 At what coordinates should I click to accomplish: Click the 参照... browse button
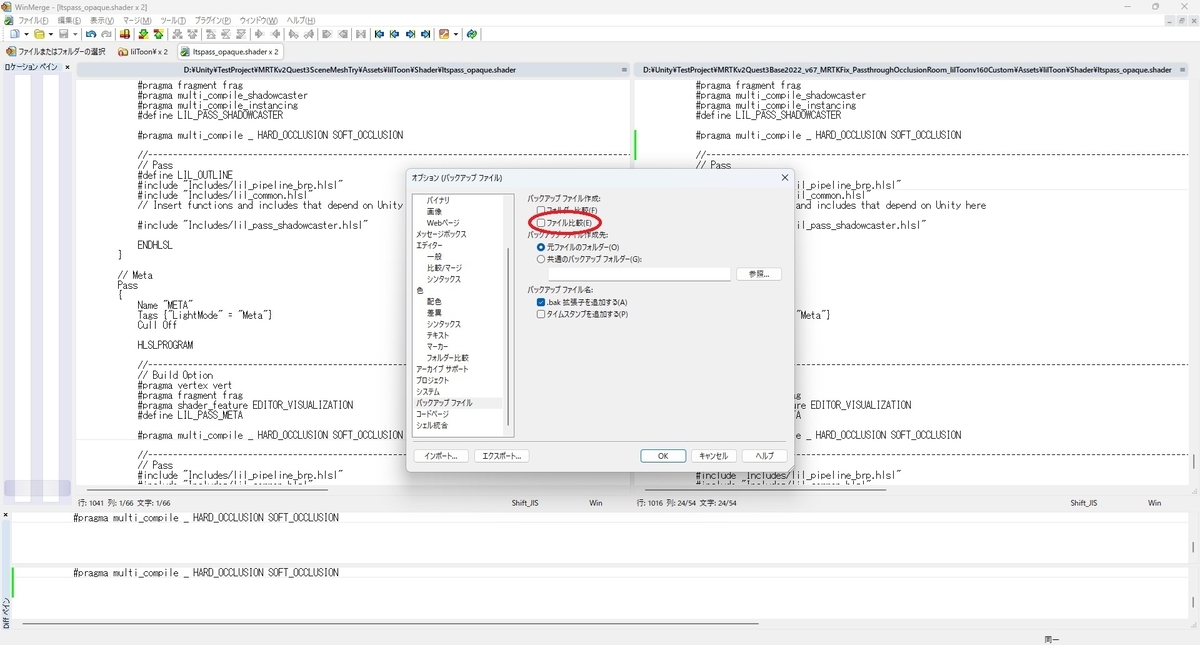[x=759, y=274]
